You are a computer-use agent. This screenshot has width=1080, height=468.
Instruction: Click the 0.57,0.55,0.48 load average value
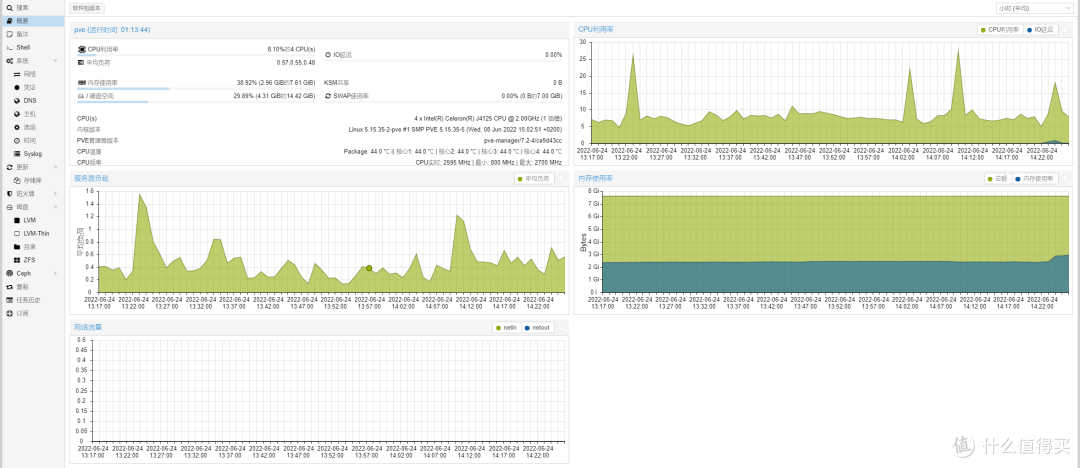[x=296, y=63]
